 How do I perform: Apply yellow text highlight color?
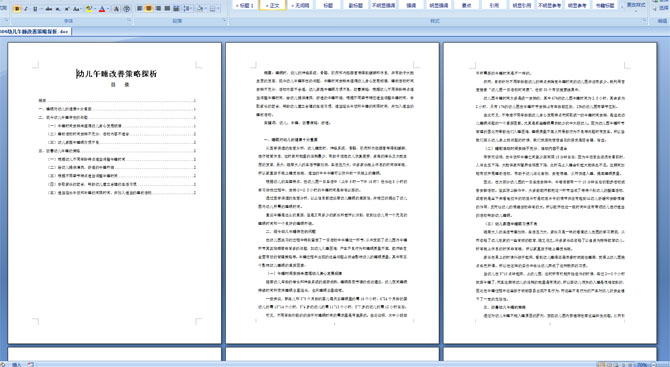(89, 9)
